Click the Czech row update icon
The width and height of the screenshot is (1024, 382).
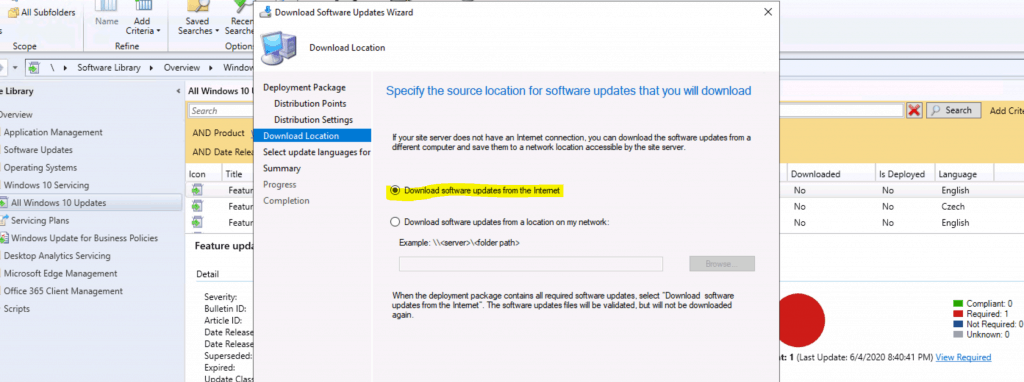coord(198,206)
